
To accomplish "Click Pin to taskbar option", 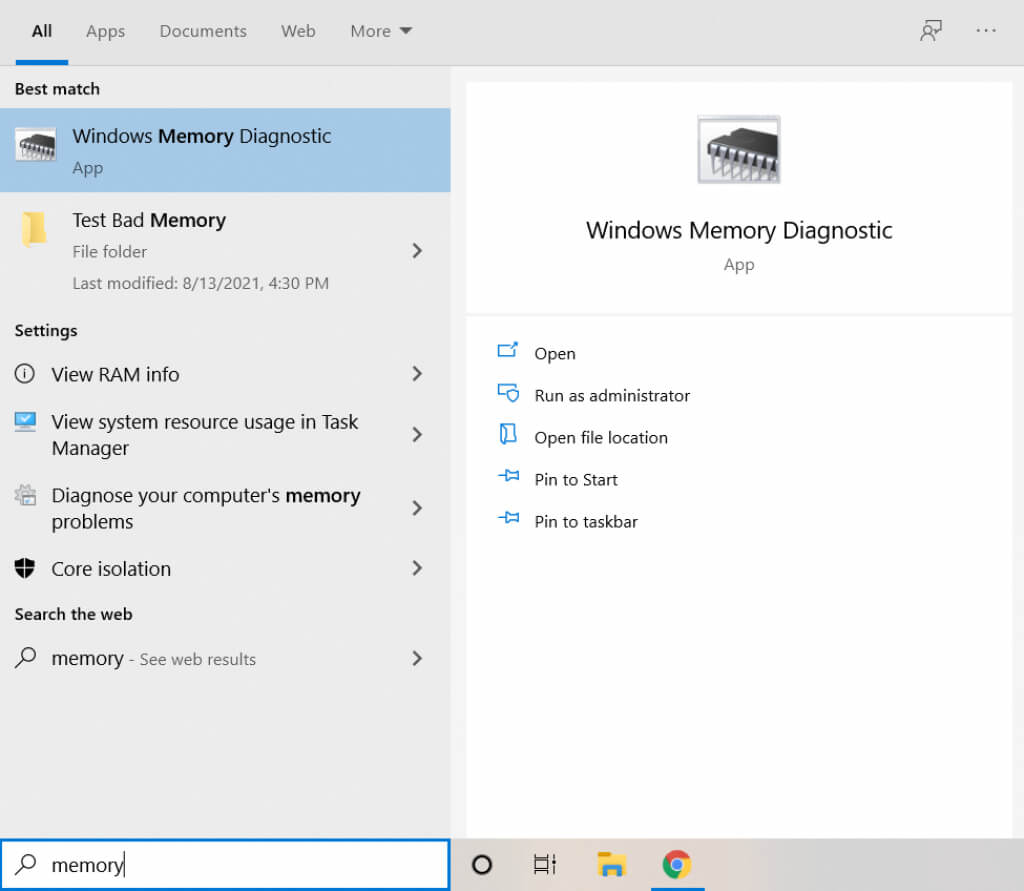I will 586,522.
